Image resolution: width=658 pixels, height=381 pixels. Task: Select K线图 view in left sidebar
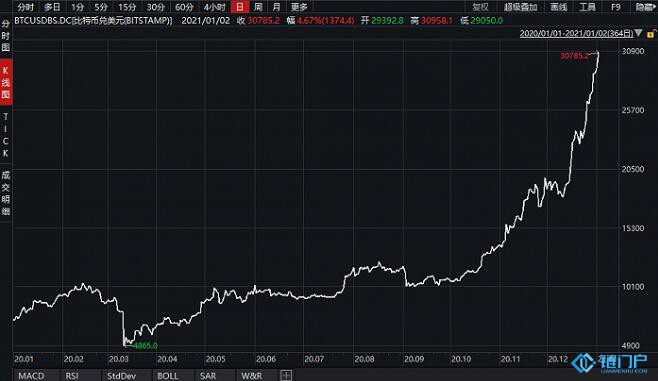pos(6,82)
